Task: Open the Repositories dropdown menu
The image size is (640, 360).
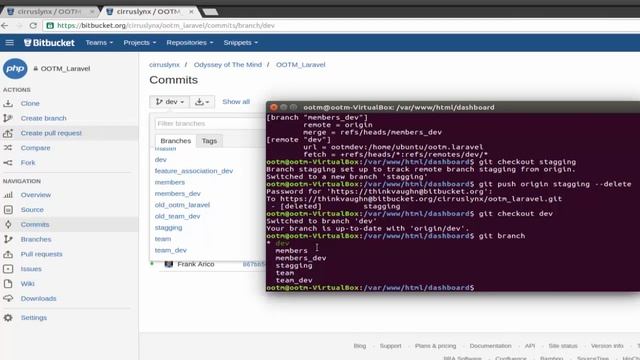Action: point(190,42)
